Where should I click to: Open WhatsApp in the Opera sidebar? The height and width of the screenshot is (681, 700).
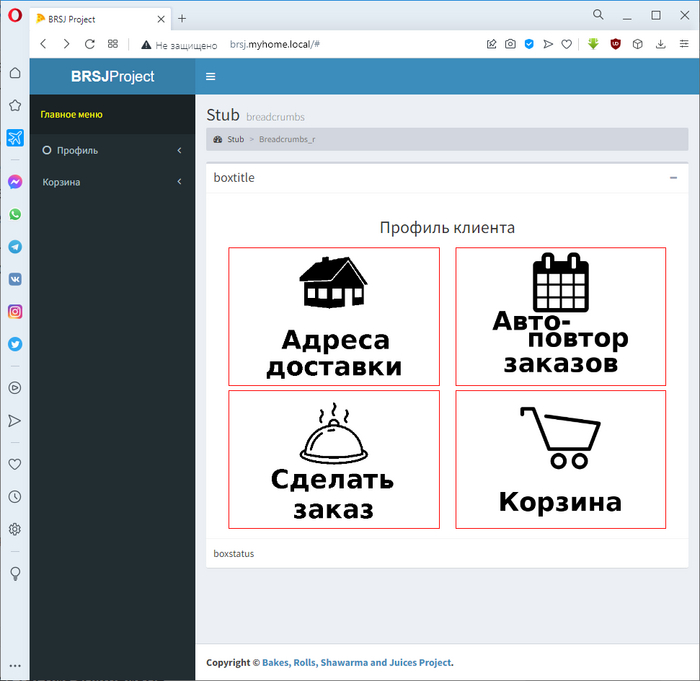[15, 214]
